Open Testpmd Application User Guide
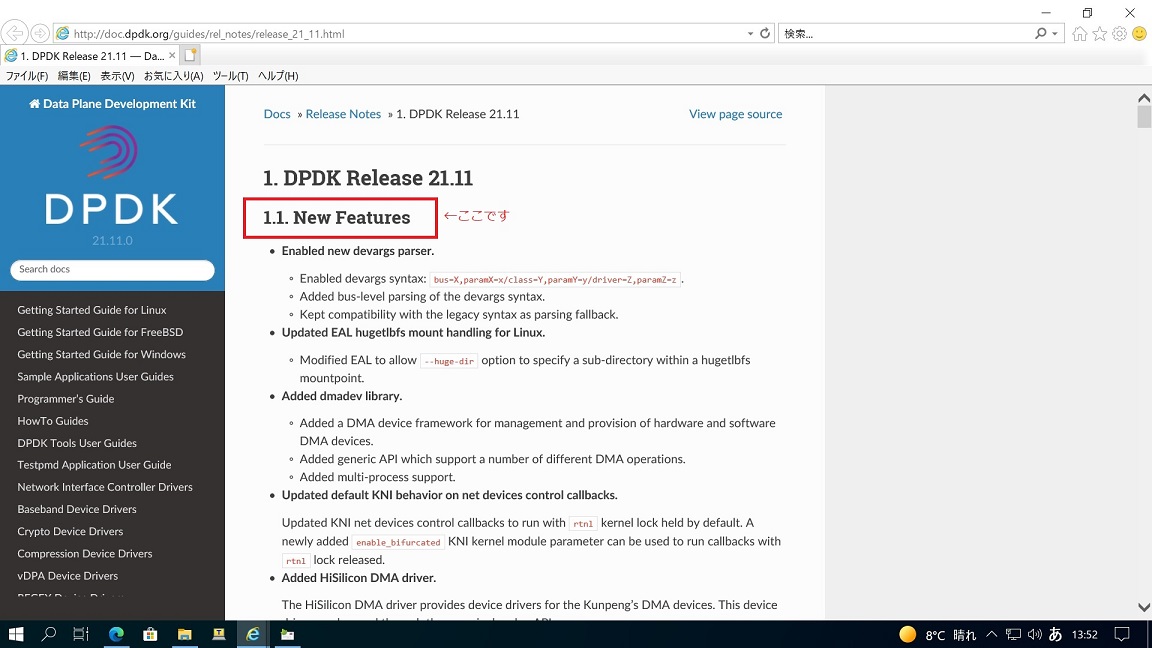The image size is (1152, 648). 94,465
